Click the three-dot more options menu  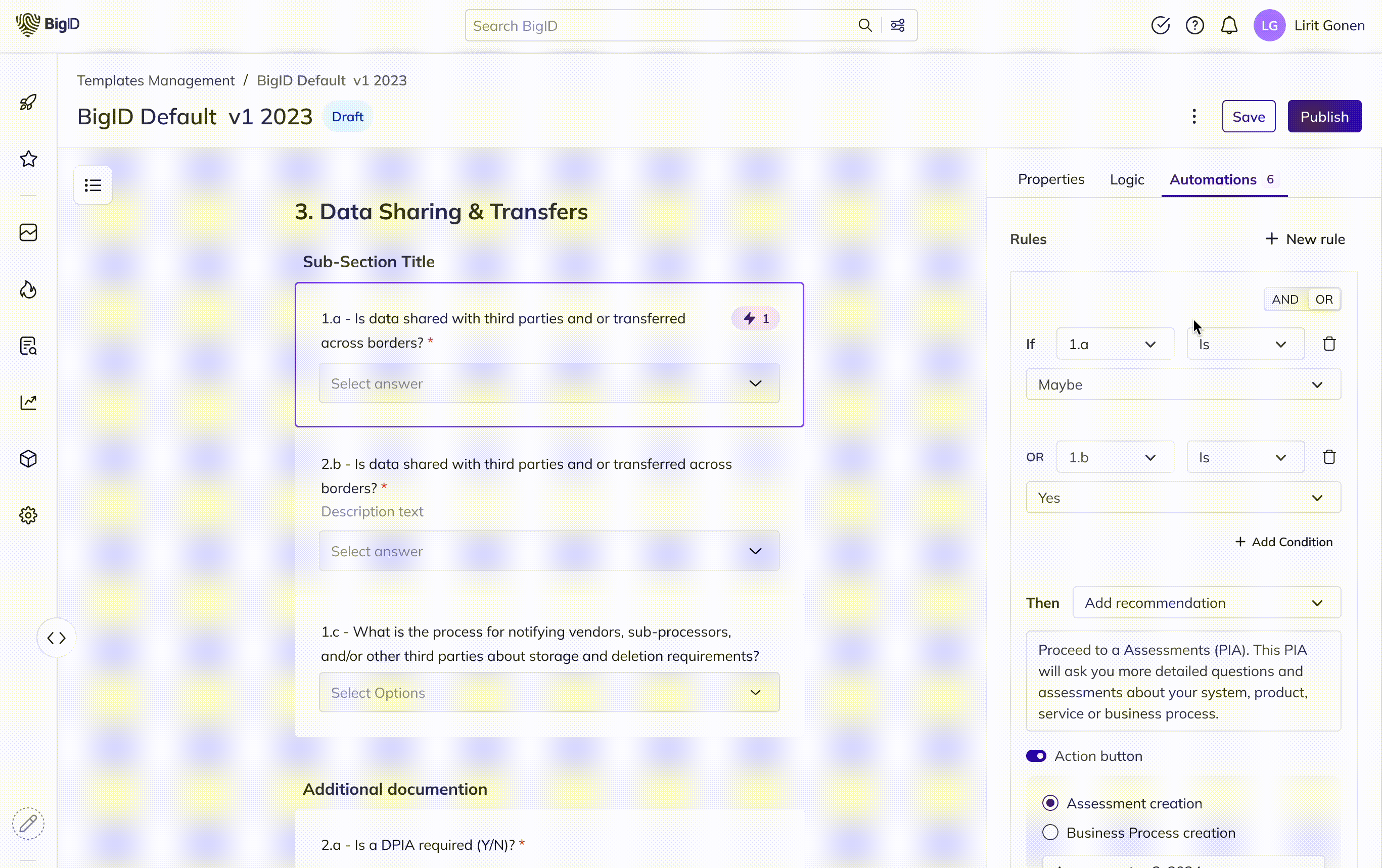click(1194, 117)
